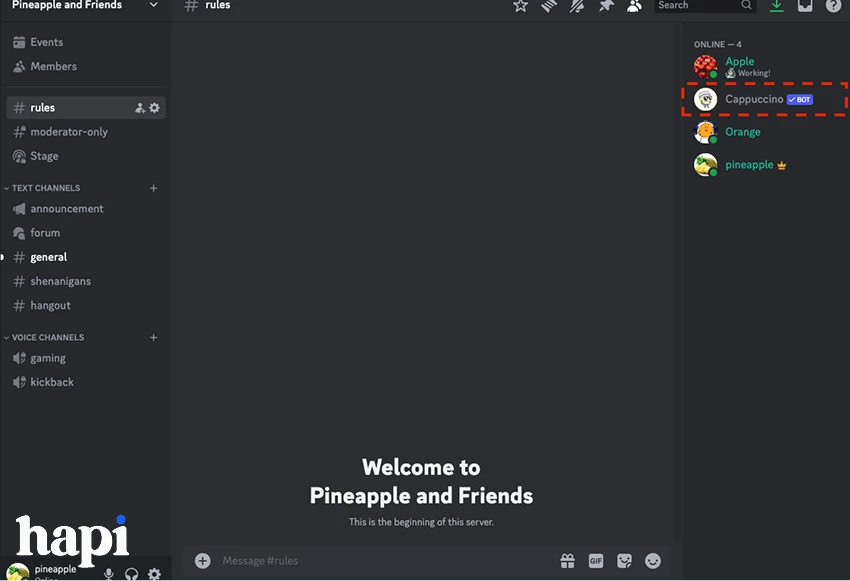Viewport: 850px width, 581px height.
Task: Select the rules channel
Action: (x=86, y=108)
